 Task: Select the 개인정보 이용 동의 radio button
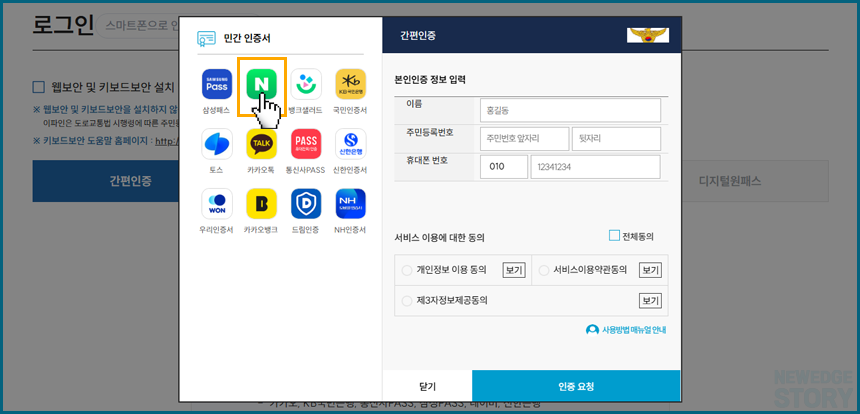(x=407, y=270)
